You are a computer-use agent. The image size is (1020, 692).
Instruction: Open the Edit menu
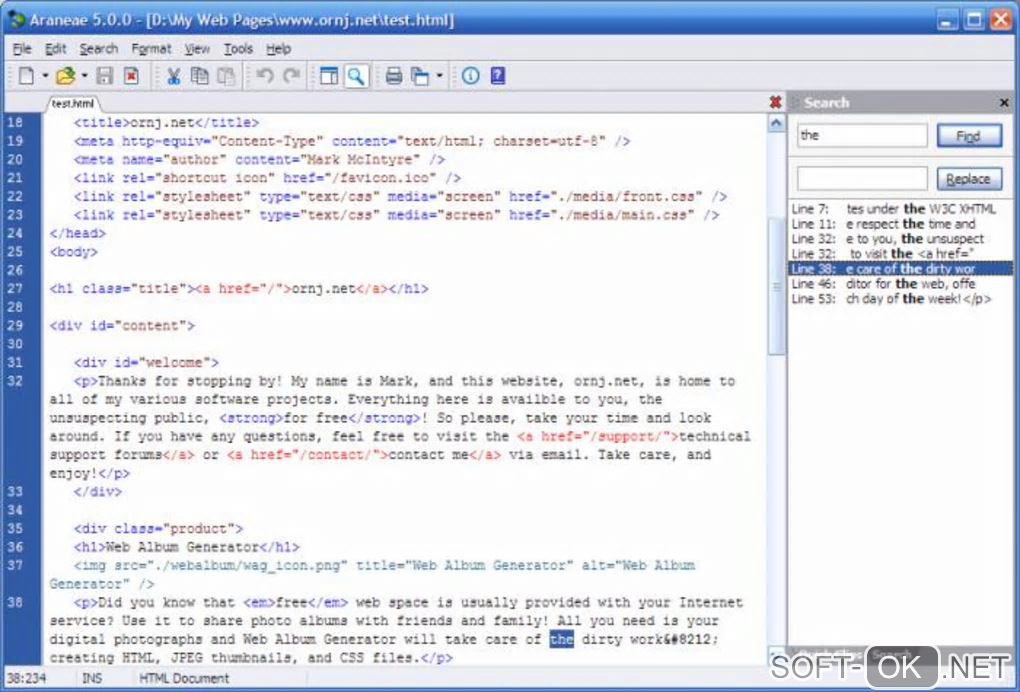pos(55,49)
